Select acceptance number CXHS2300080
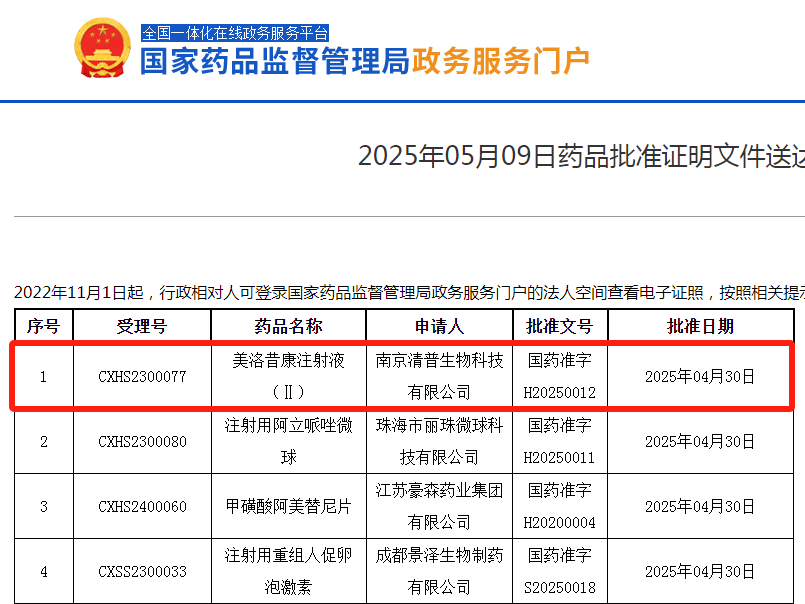Image resolution: width=805 pixels, height=604 pixels. pyautogui.click(x=142, y=442)
